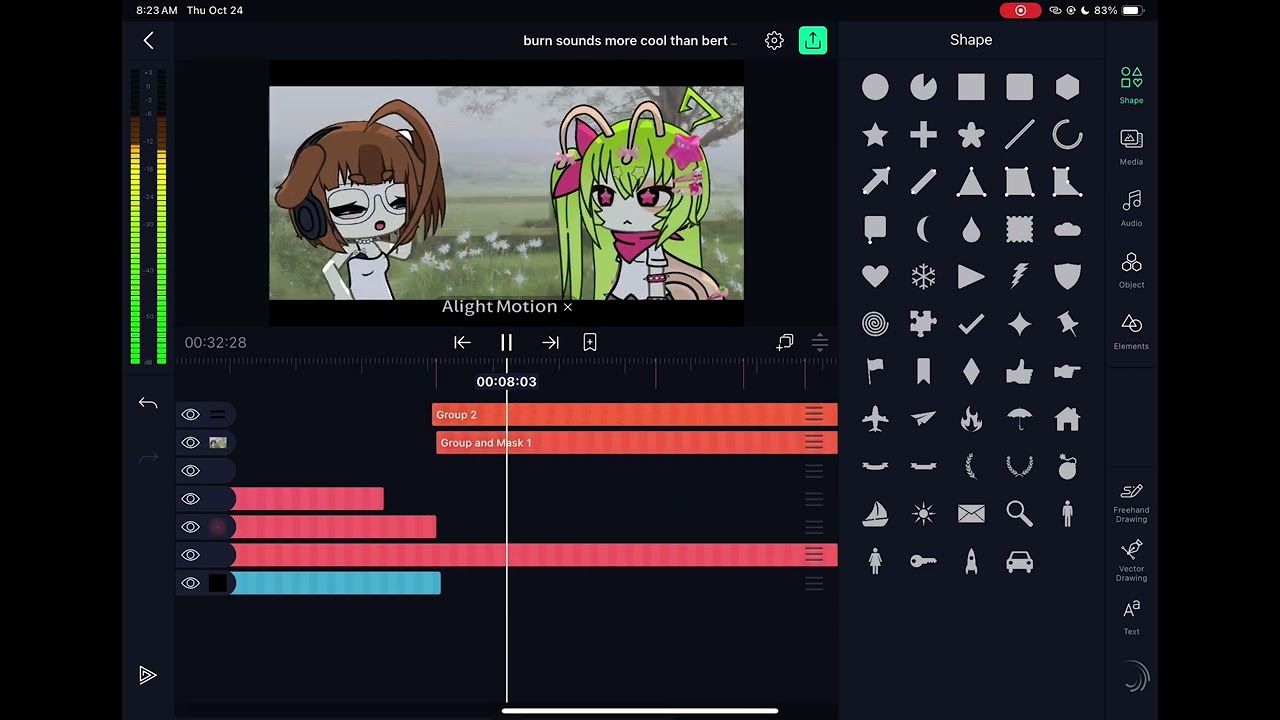Undo the last action

148,403
